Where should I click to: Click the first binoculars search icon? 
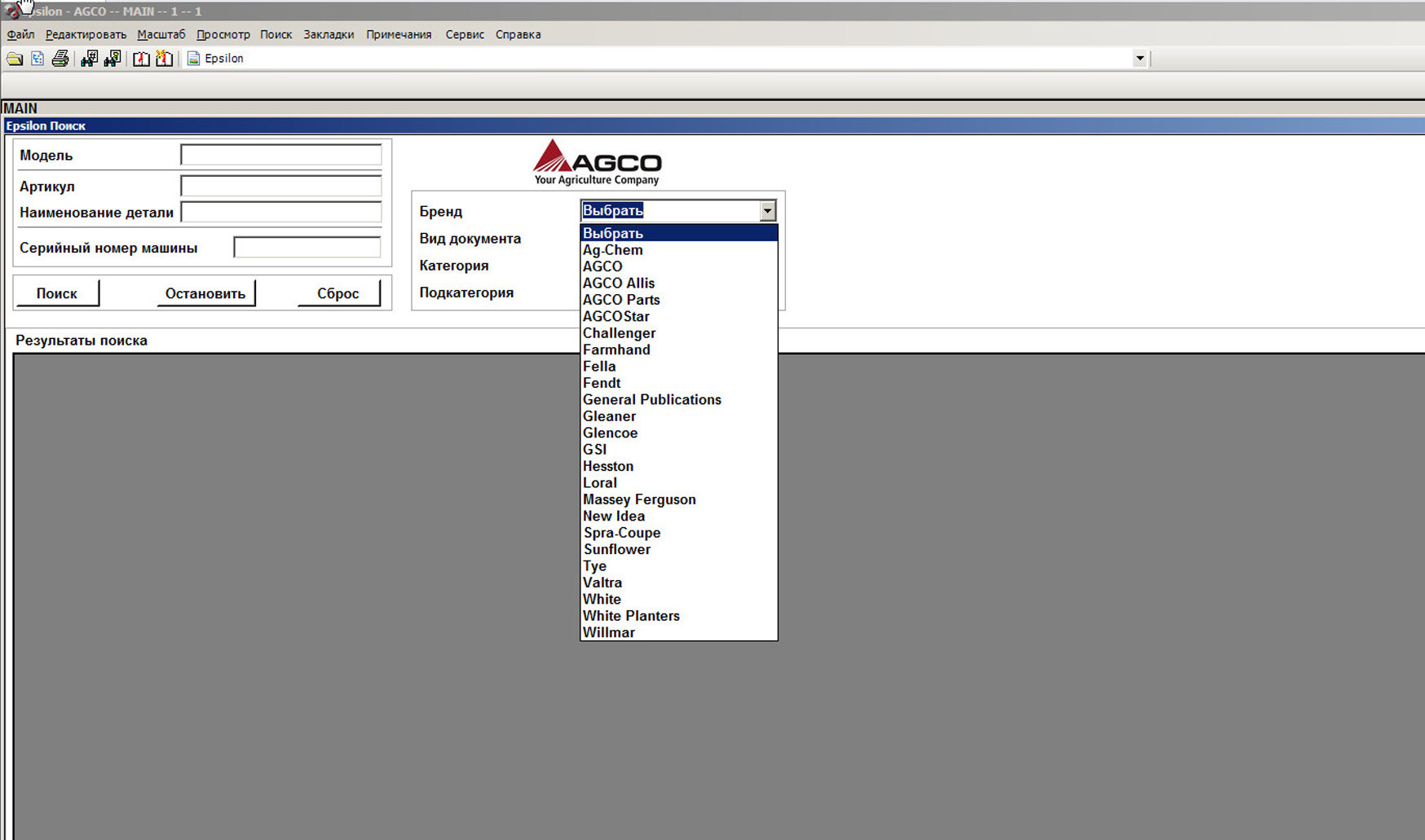click(89, 59)
